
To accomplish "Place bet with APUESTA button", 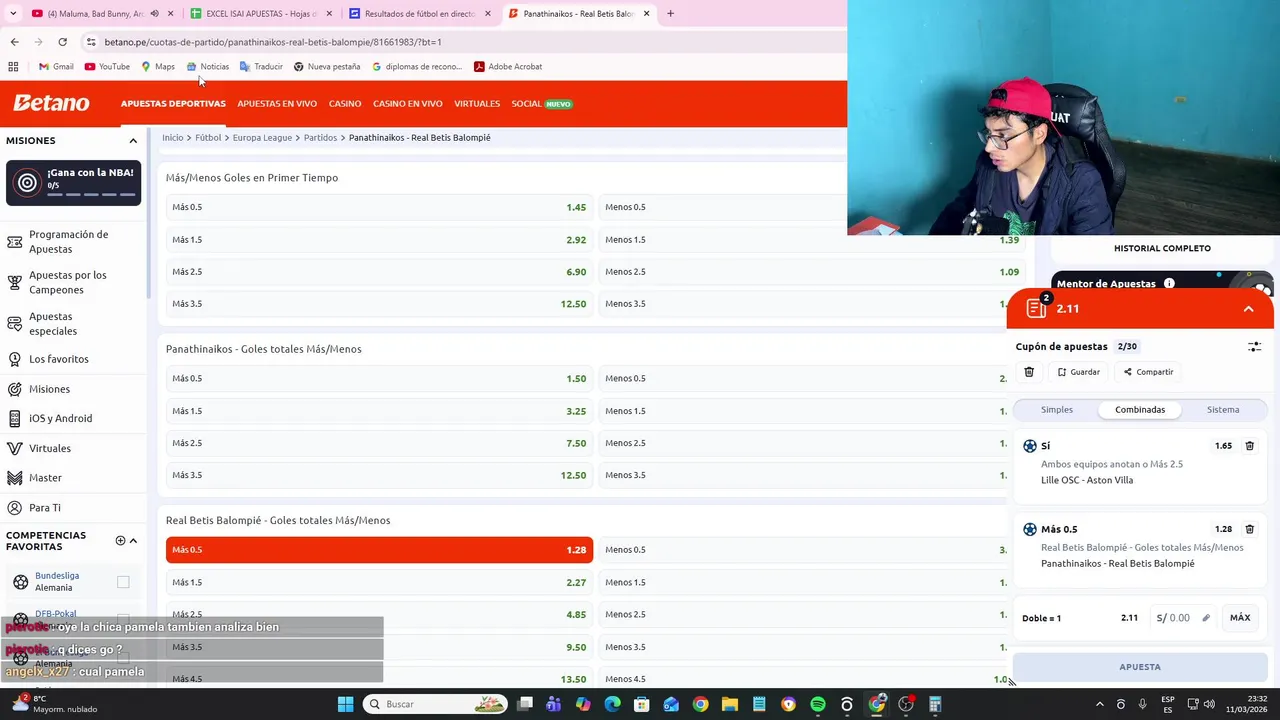I will (x=1140, y=667).
